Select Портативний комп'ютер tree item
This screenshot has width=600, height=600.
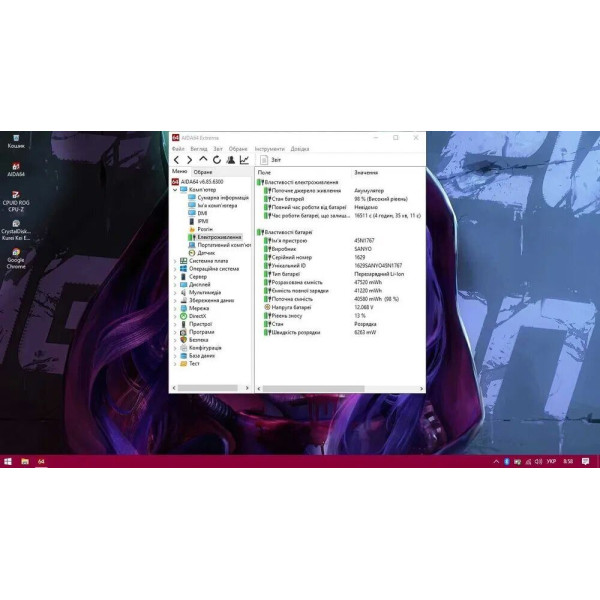219,245
